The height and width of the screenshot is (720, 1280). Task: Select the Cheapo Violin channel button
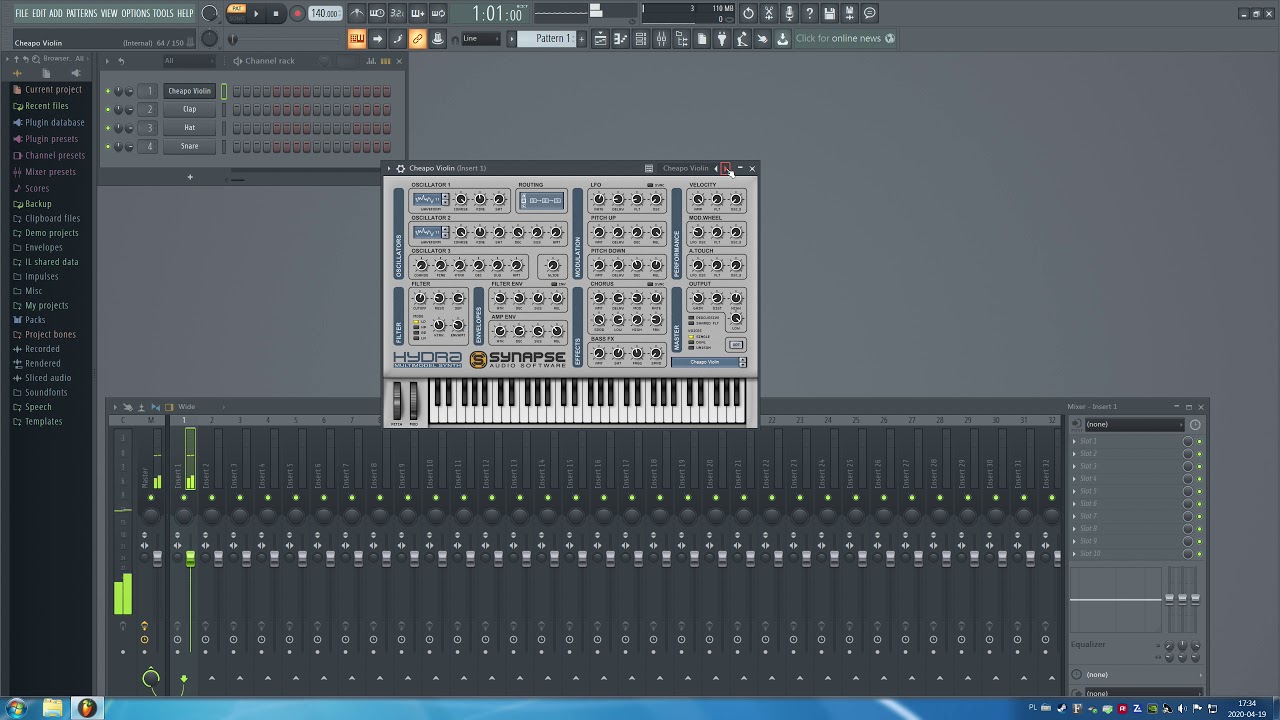click(x=189, y=91)
